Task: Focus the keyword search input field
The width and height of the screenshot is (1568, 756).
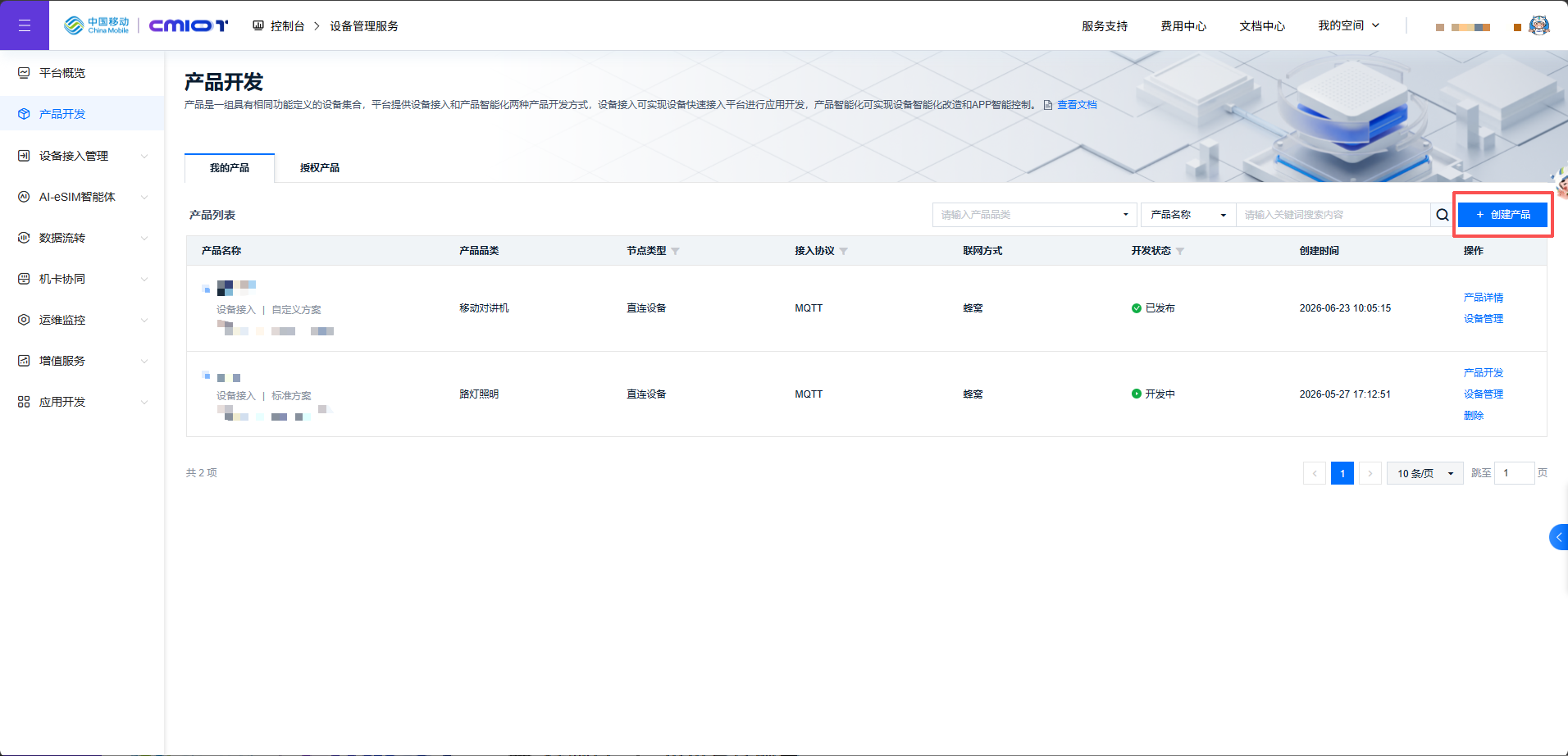Action: 1333,215
